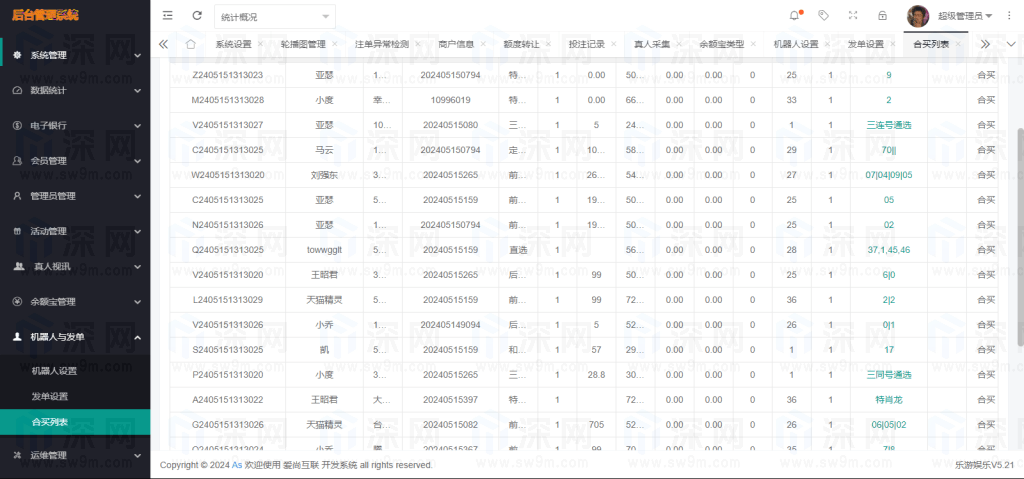Screen dimensions: 1024x479
Task: Click the refresh icon in top bar
Action: tap(197, 16)
